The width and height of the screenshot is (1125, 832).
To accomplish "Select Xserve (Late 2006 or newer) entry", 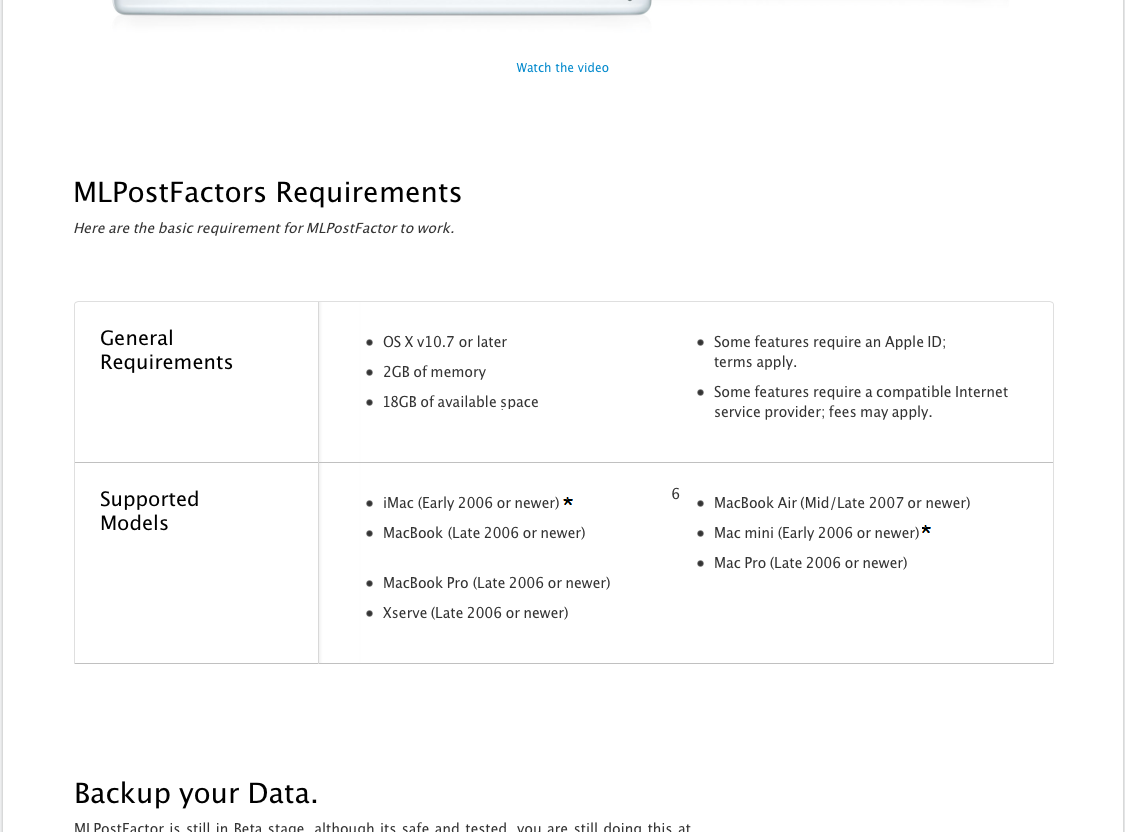I will (x=476, y=613).
